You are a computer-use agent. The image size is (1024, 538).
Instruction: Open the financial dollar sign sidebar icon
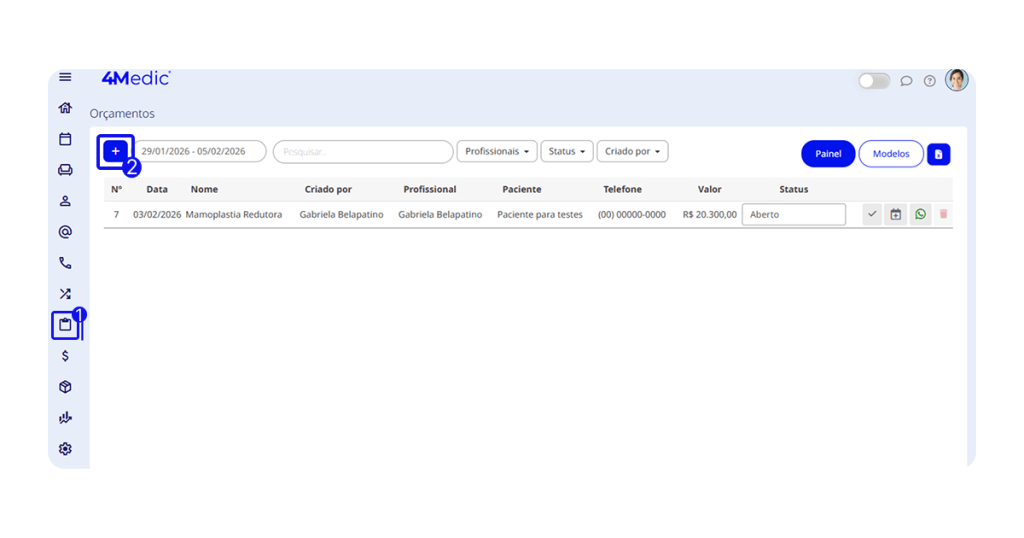[x=65, y=356]
